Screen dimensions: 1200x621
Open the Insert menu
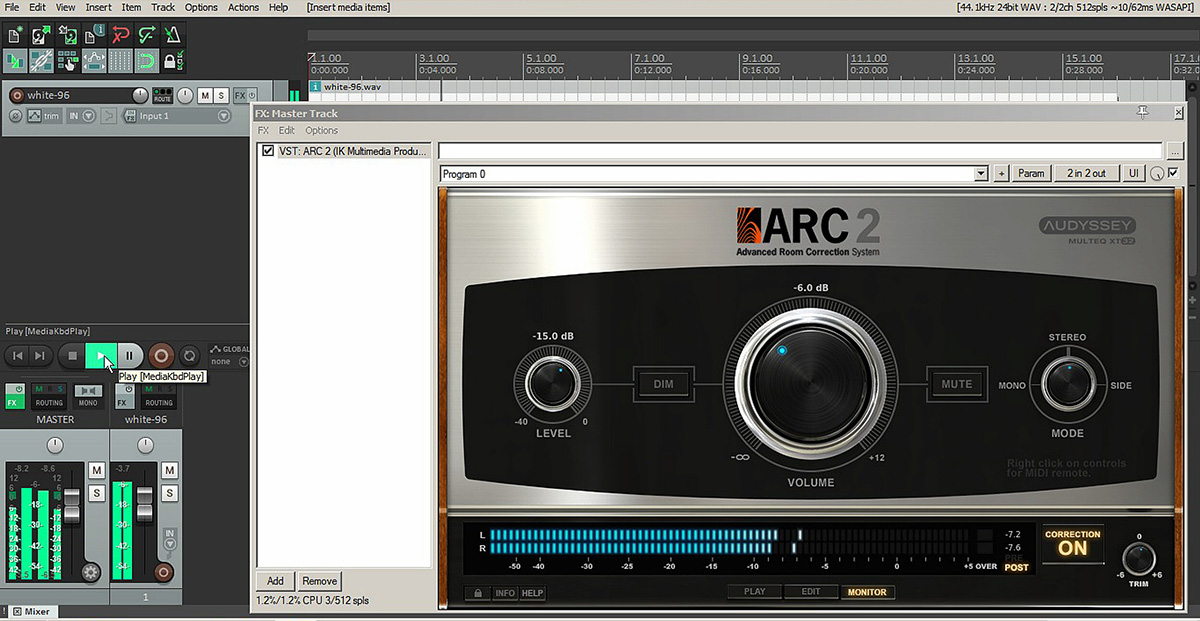click(98, 7)
